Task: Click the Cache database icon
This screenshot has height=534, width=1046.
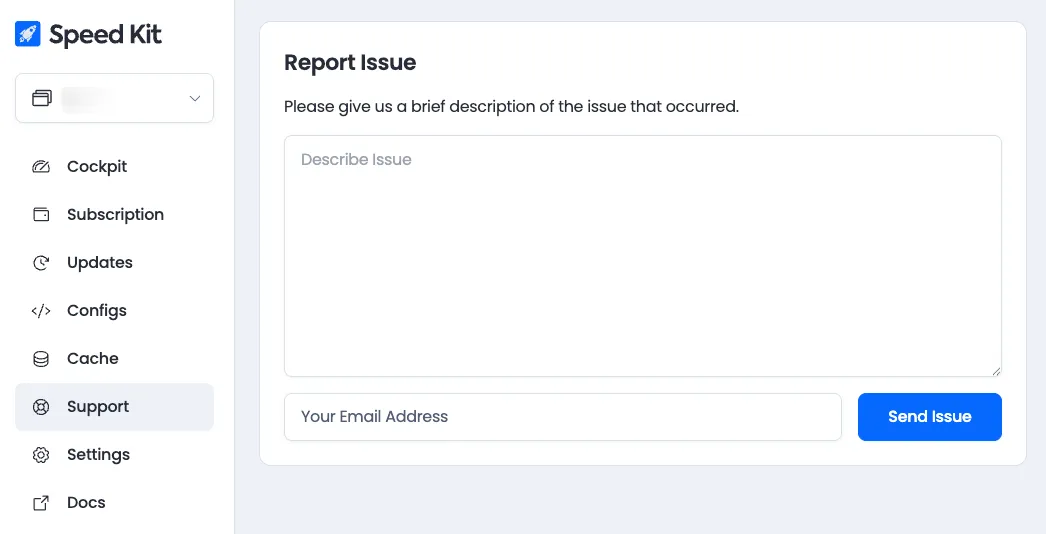Action: click(41, 358)
